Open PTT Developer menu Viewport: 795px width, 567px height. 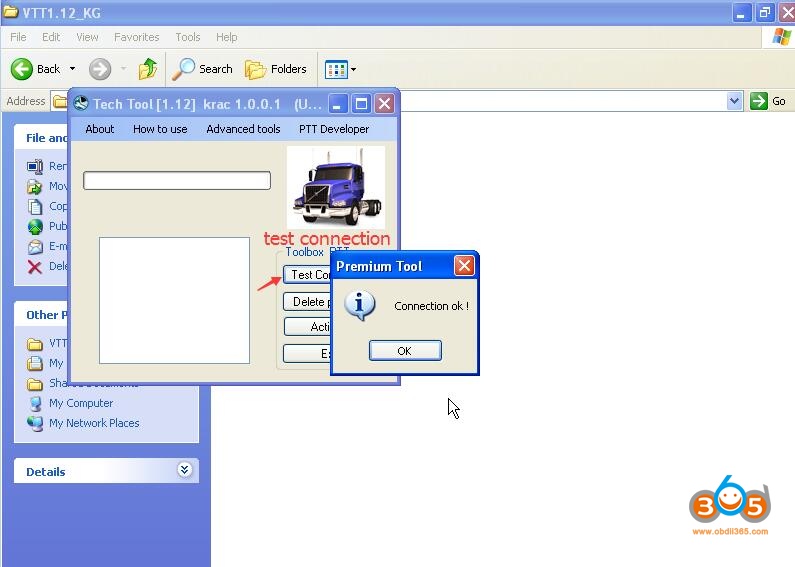334,129
